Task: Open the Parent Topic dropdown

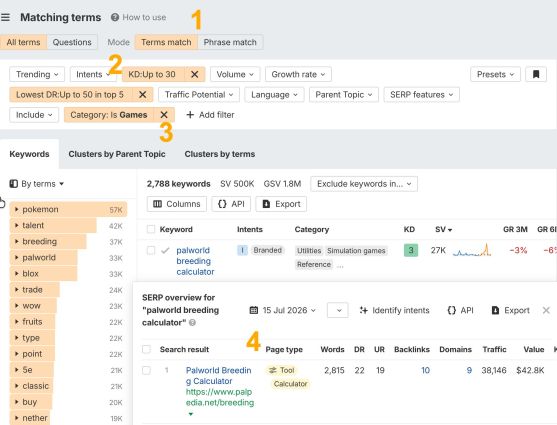Action: [344, 95]
